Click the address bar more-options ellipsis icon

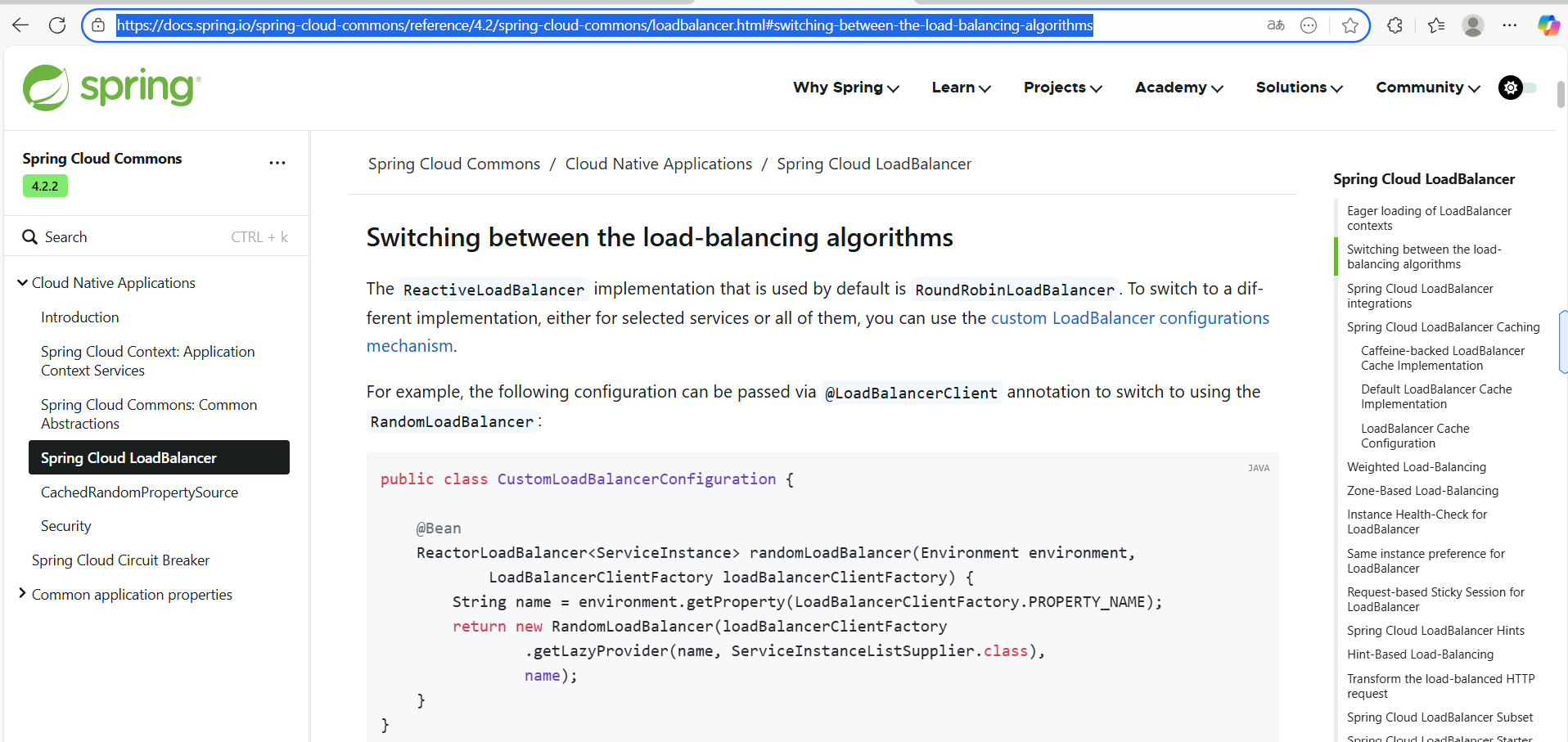[1309, 25]
